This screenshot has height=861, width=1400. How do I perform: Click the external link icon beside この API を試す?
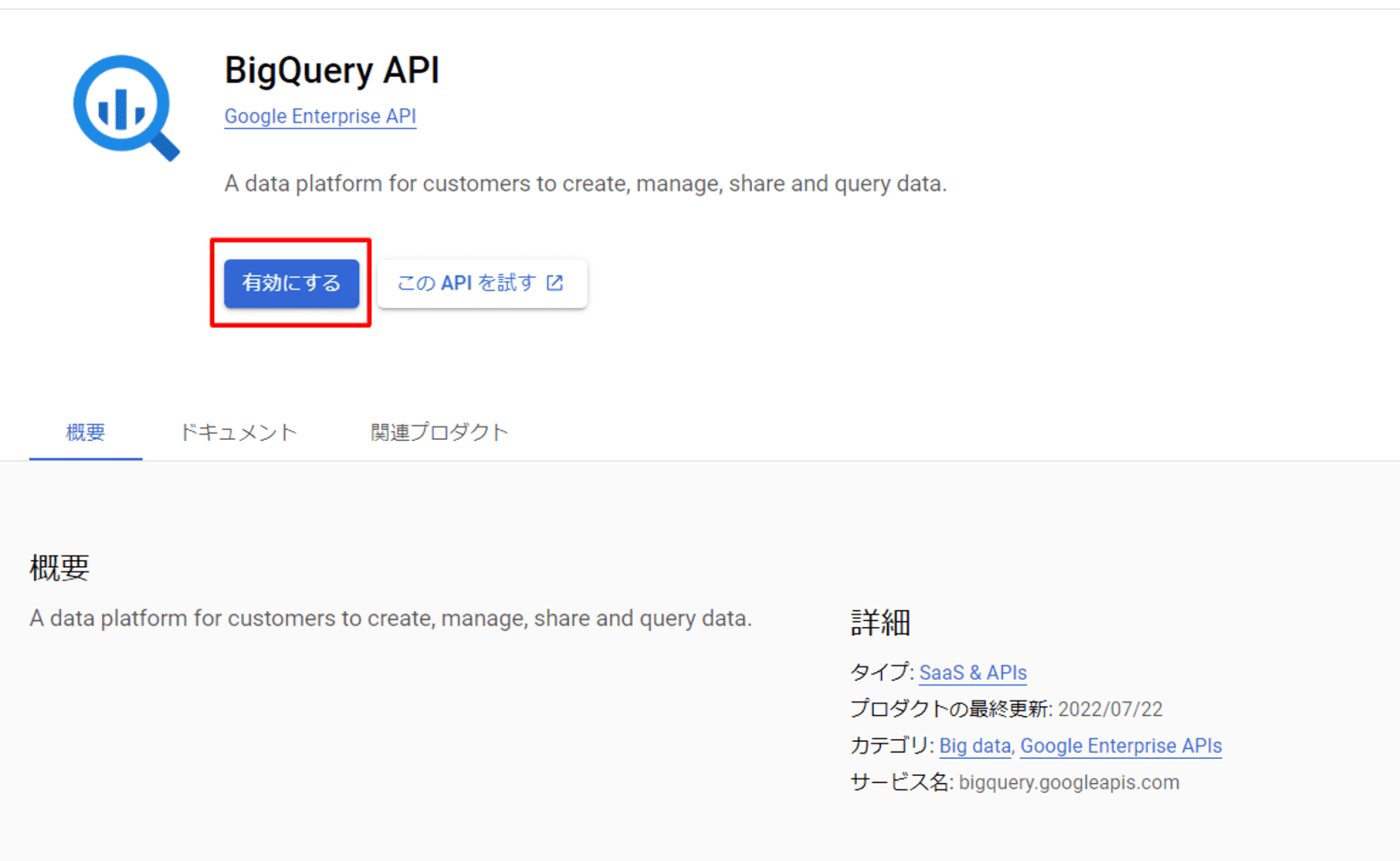556,282
